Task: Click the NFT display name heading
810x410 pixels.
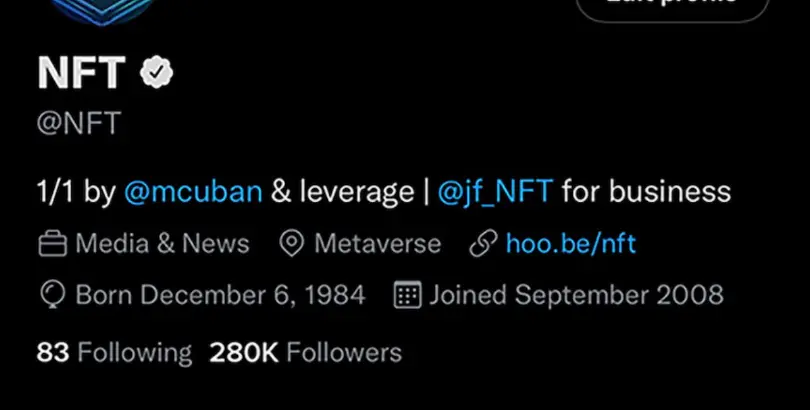Action: (82, 73)
